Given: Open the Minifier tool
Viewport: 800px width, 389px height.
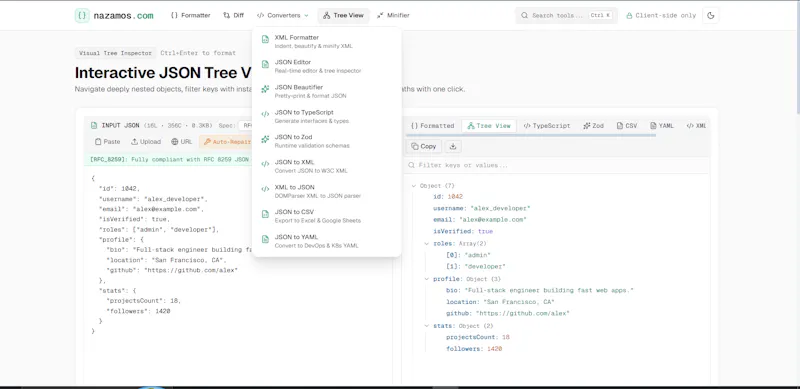Looking at the screenshot, I should coord(393,15).
